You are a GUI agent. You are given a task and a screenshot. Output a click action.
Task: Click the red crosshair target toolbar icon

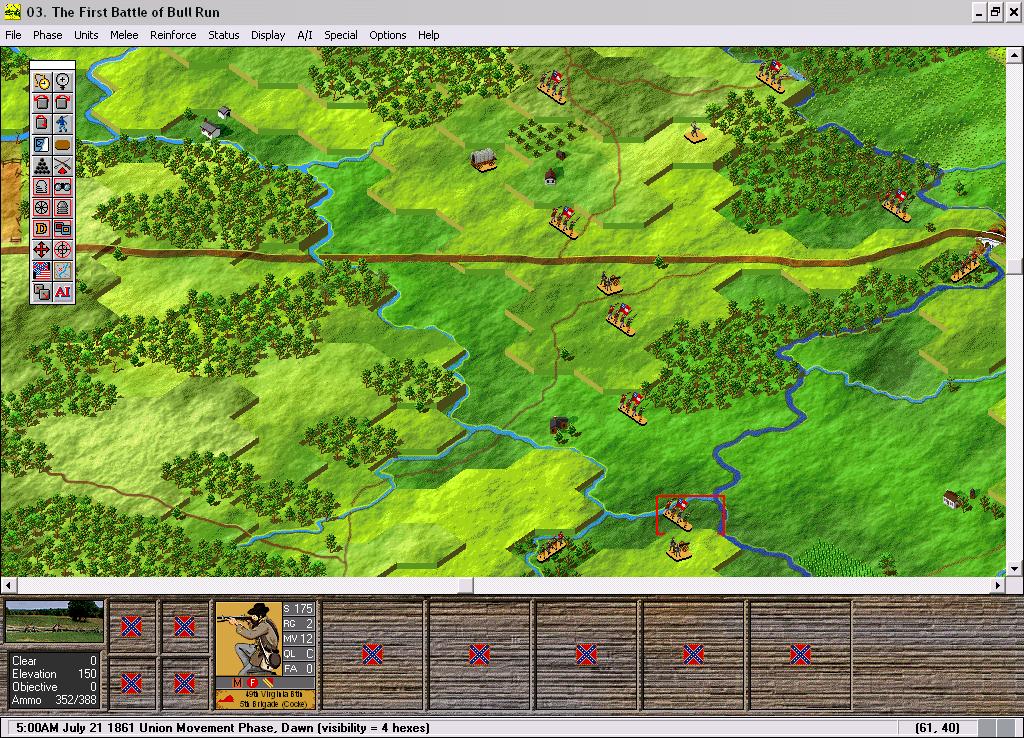pyautogui.click(x=63, y=249)
